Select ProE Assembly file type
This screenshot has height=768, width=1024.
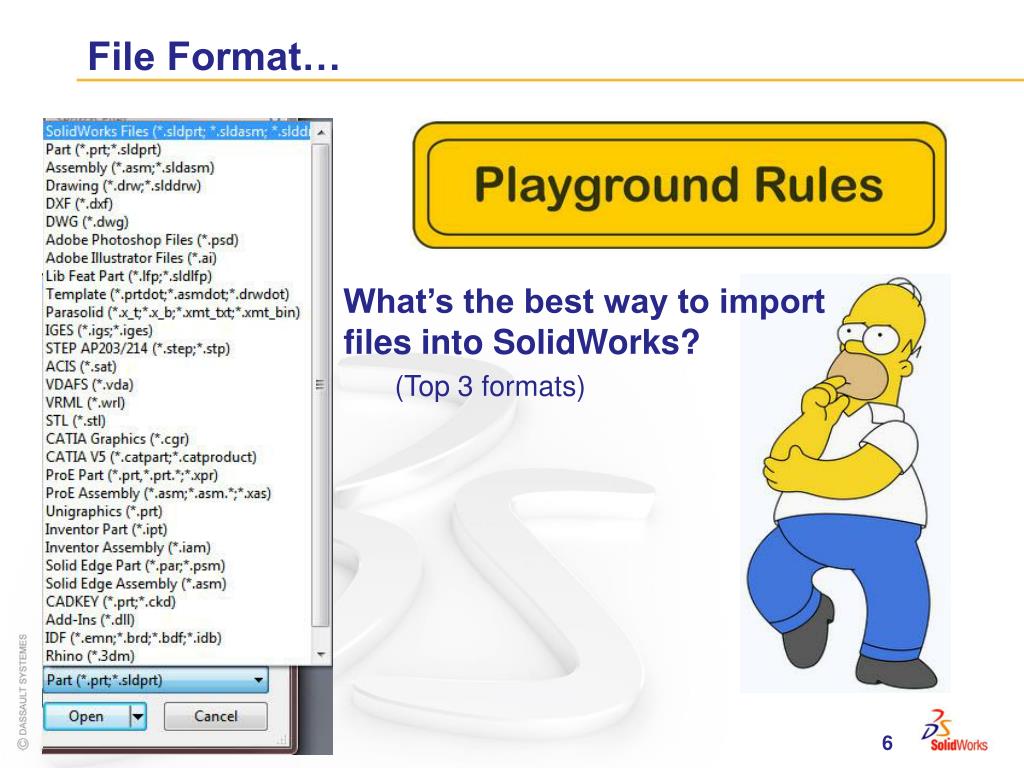tap(178, 493)
